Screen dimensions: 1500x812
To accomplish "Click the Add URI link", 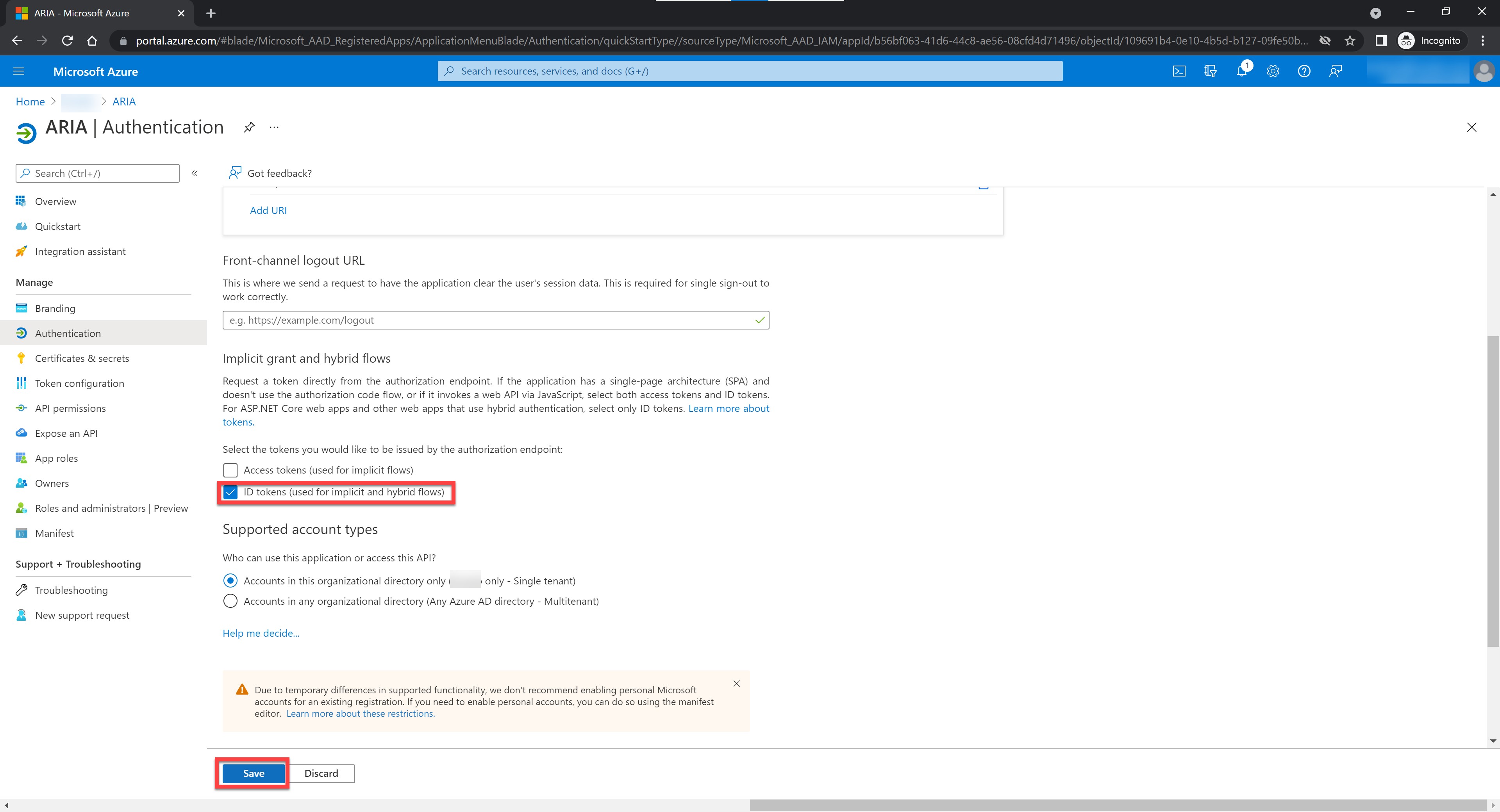I will click(x=268, y=210).
